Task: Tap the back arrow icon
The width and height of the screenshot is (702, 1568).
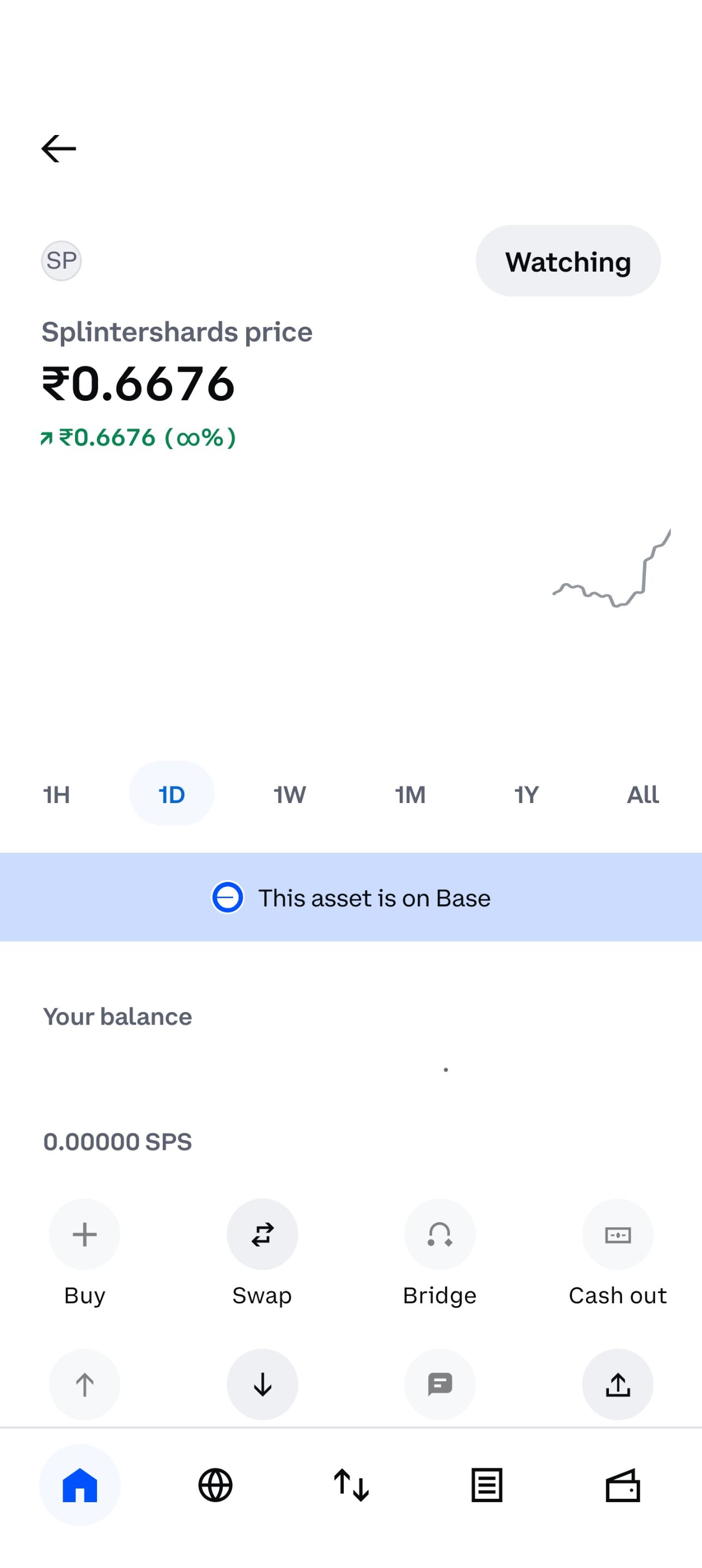Action: pos(58,149)
